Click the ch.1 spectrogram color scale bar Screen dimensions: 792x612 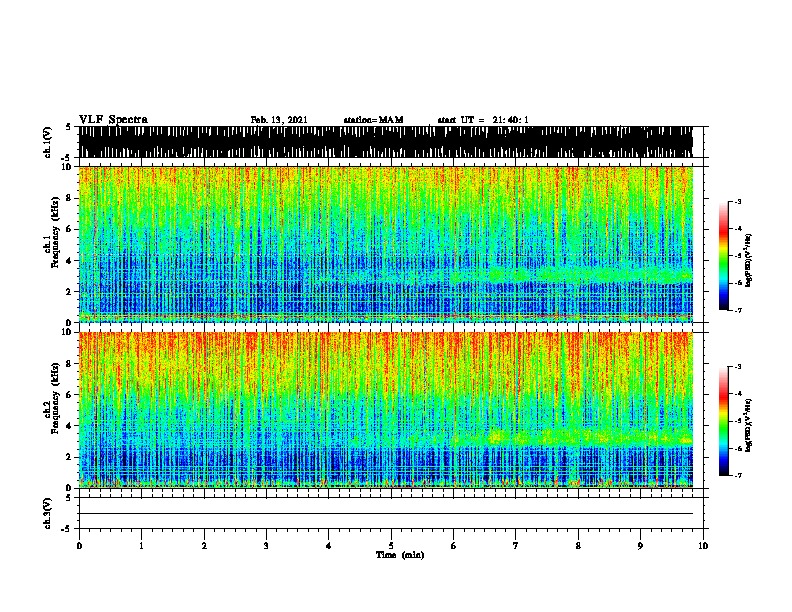pyautogui.click(x=723, y=256)
